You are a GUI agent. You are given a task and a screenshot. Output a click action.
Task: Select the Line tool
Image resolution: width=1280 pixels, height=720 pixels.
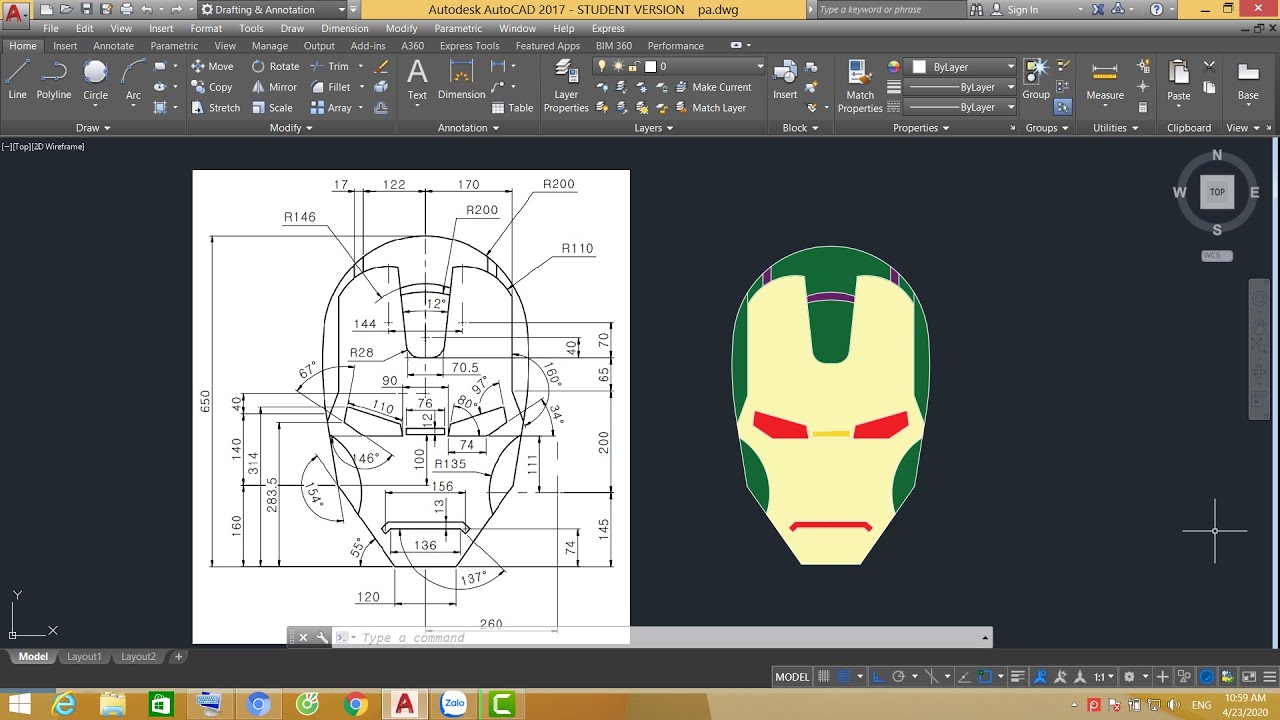(18, 80)
